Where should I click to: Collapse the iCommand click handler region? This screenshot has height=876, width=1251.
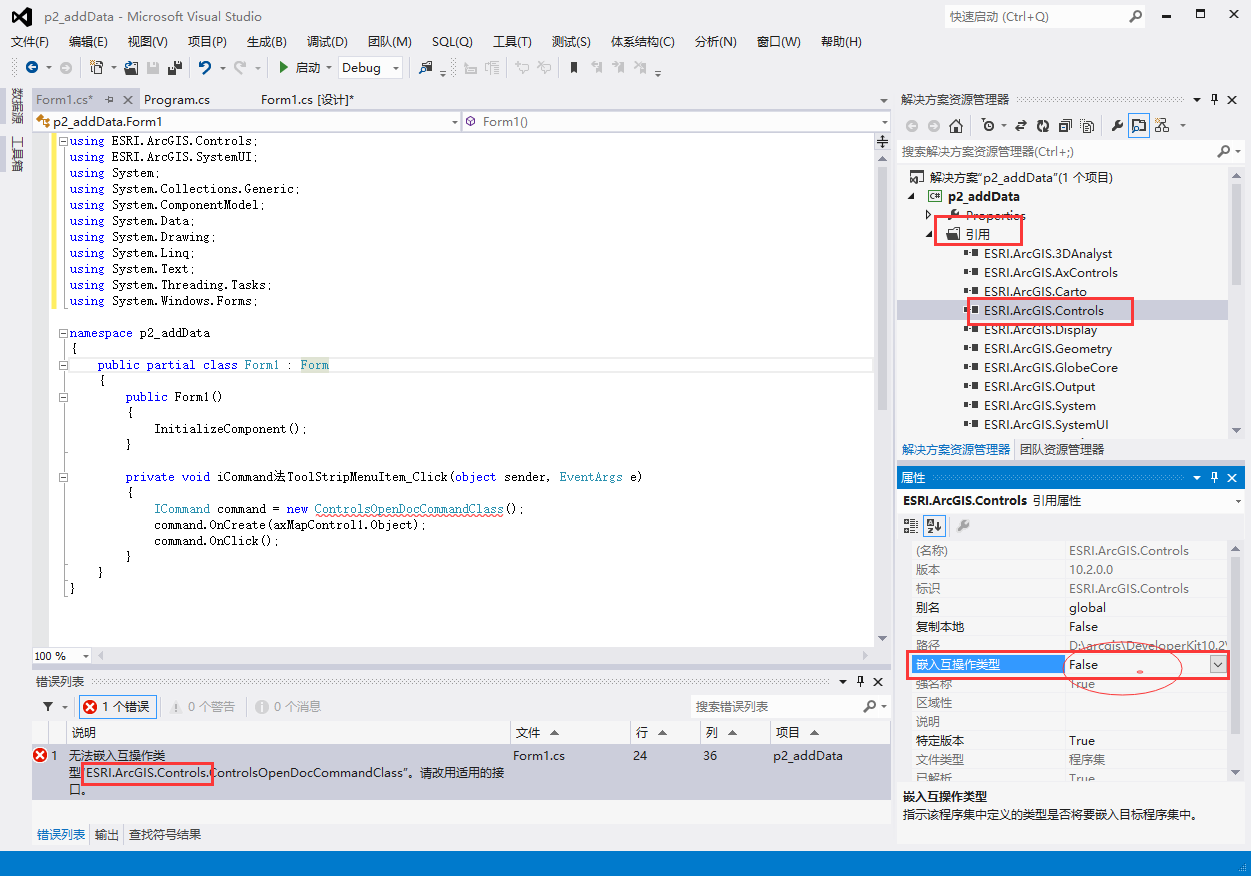click(x=63, y=477)
